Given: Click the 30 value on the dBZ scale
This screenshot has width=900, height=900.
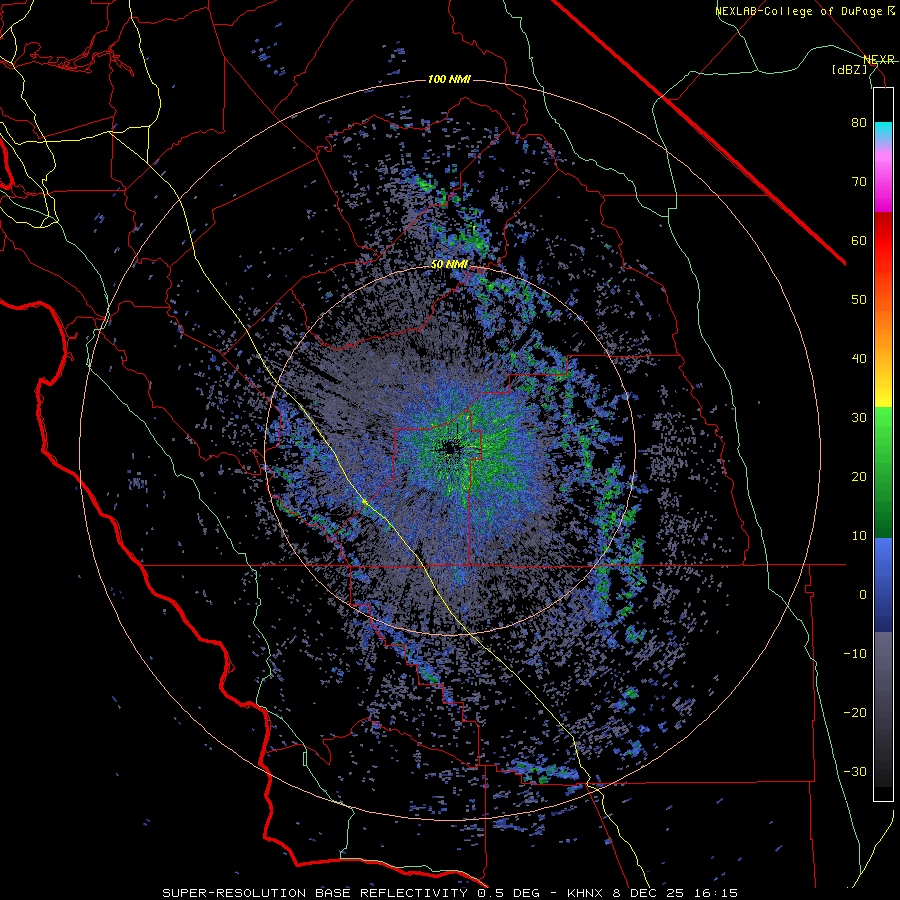Looking at the screenshot, I should click(x=859, y=418).
